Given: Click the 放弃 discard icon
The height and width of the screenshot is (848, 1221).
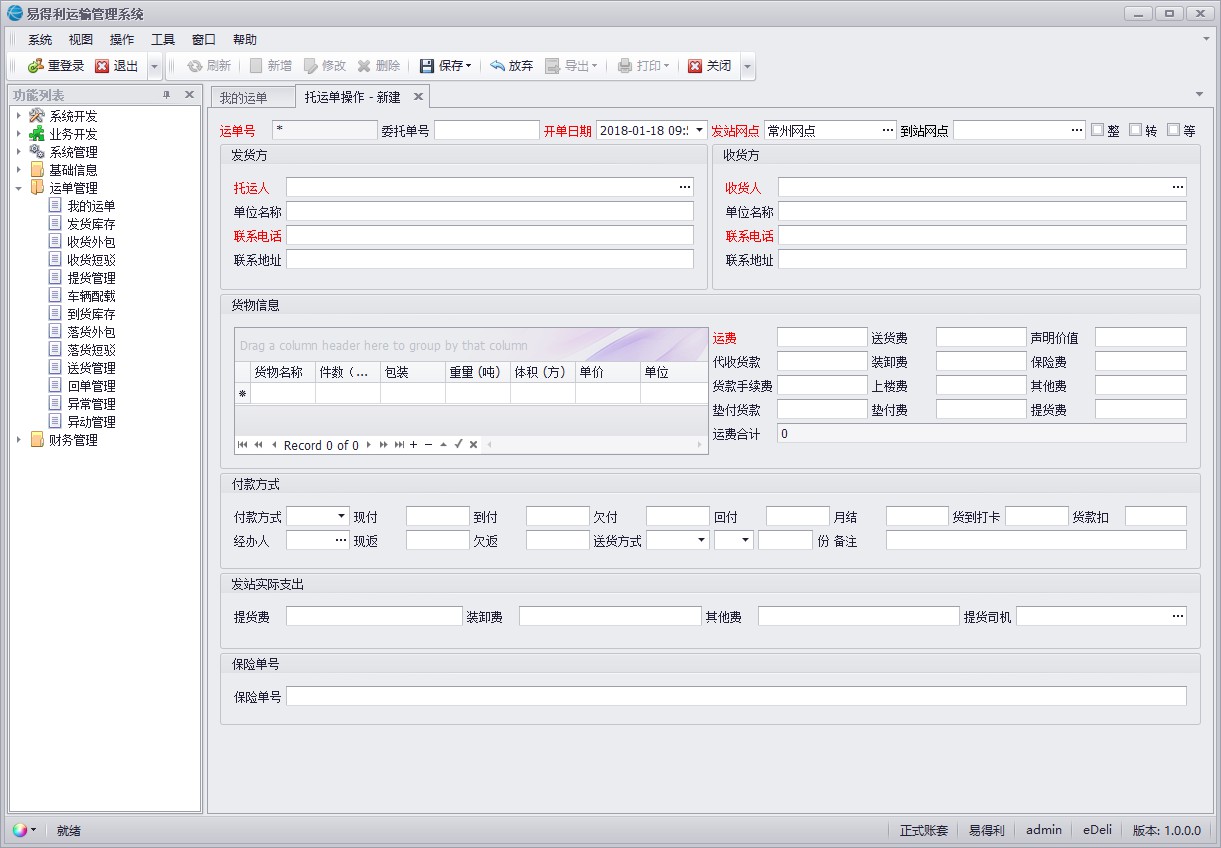Looking at the screenshot, I should click(x=498, y=66).
